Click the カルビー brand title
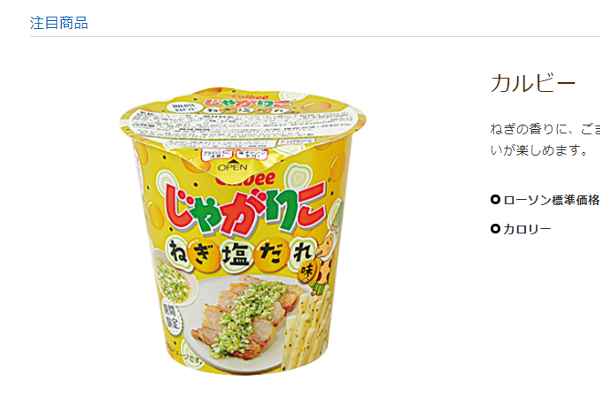This screenshot has height=400, width=600. [x=533, y=83]
